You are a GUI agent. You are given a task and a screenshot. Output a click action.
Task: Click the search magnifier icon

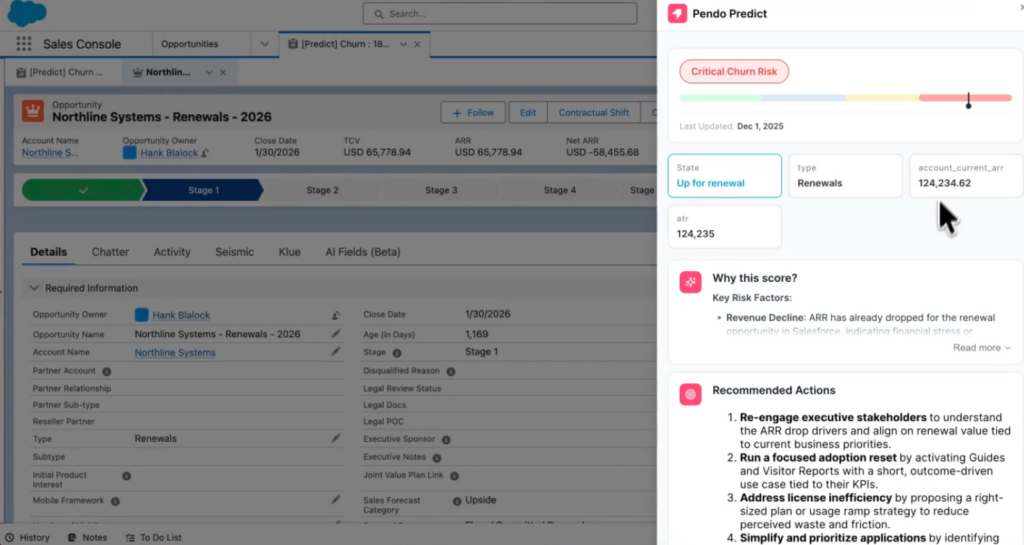(379, 14)
